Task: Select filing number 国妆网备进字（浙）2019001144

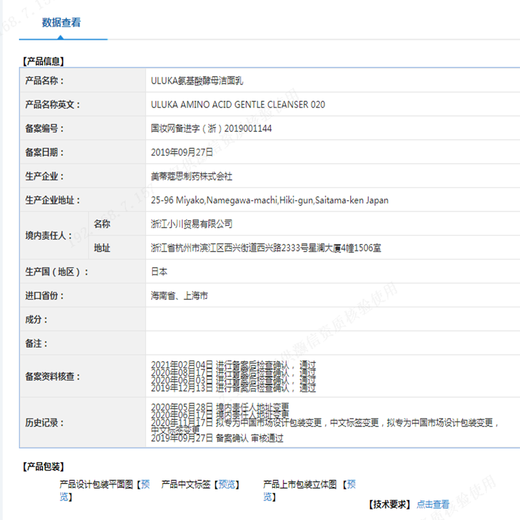Action: pos(211,128)
